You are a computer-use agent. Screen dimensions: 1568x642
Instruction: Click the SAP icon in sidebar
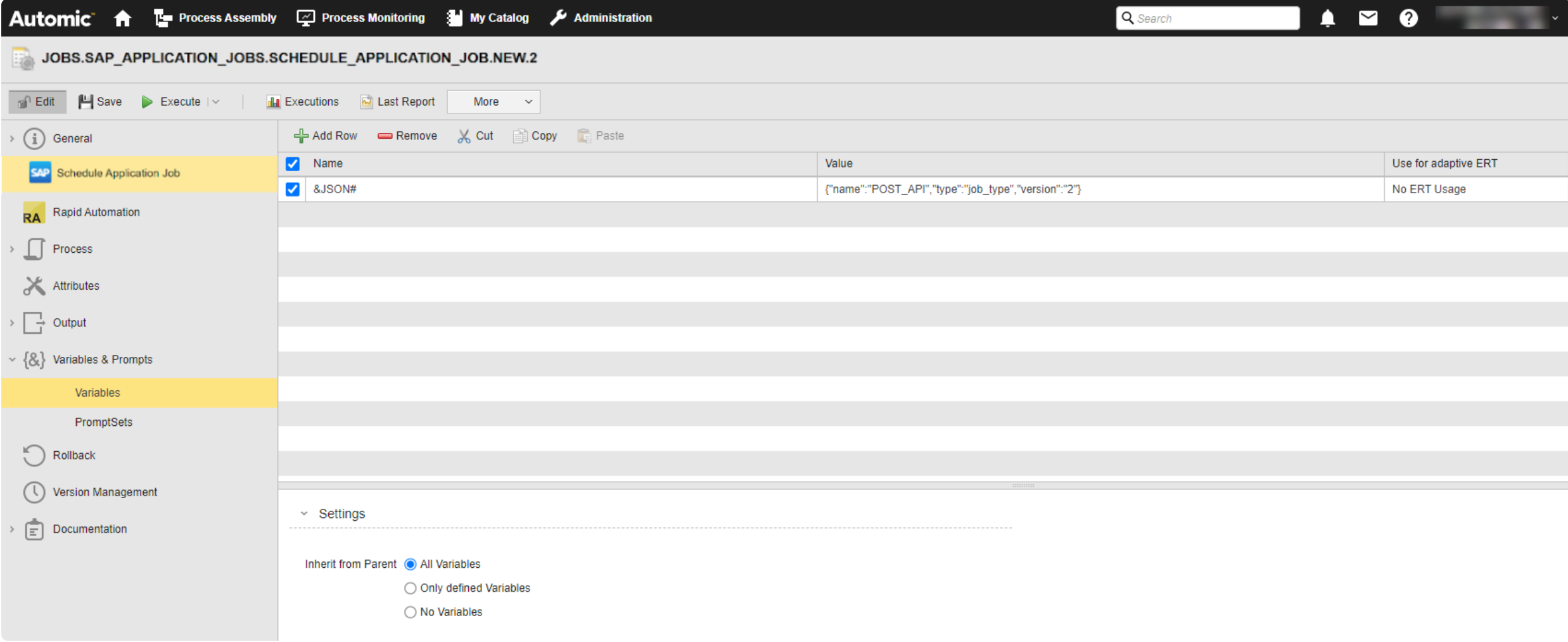point(40,172)
